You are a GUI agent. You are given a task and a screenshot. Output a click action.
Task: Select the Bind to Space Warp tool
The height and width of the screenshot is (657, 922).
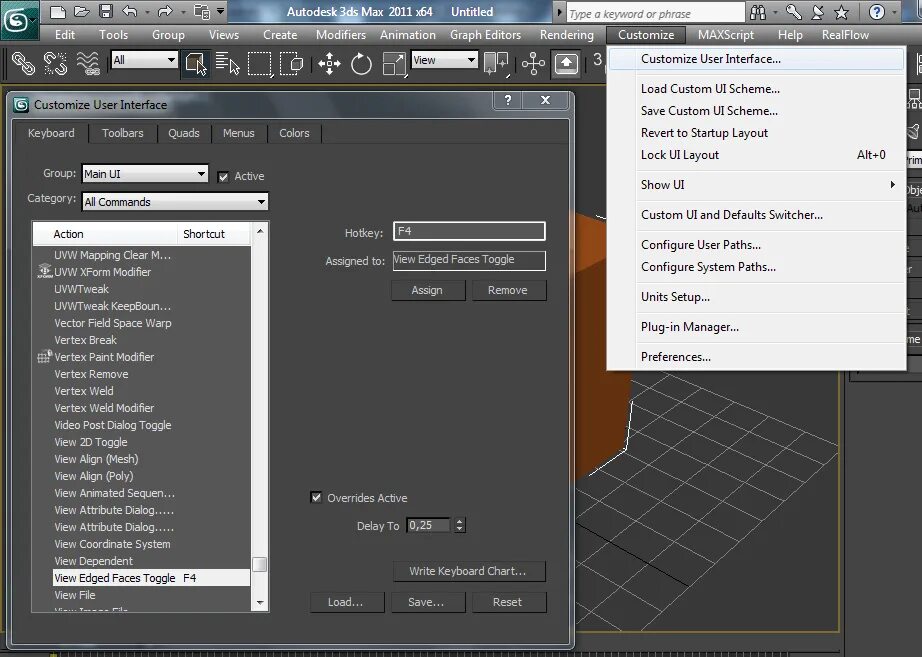(88, 64)
